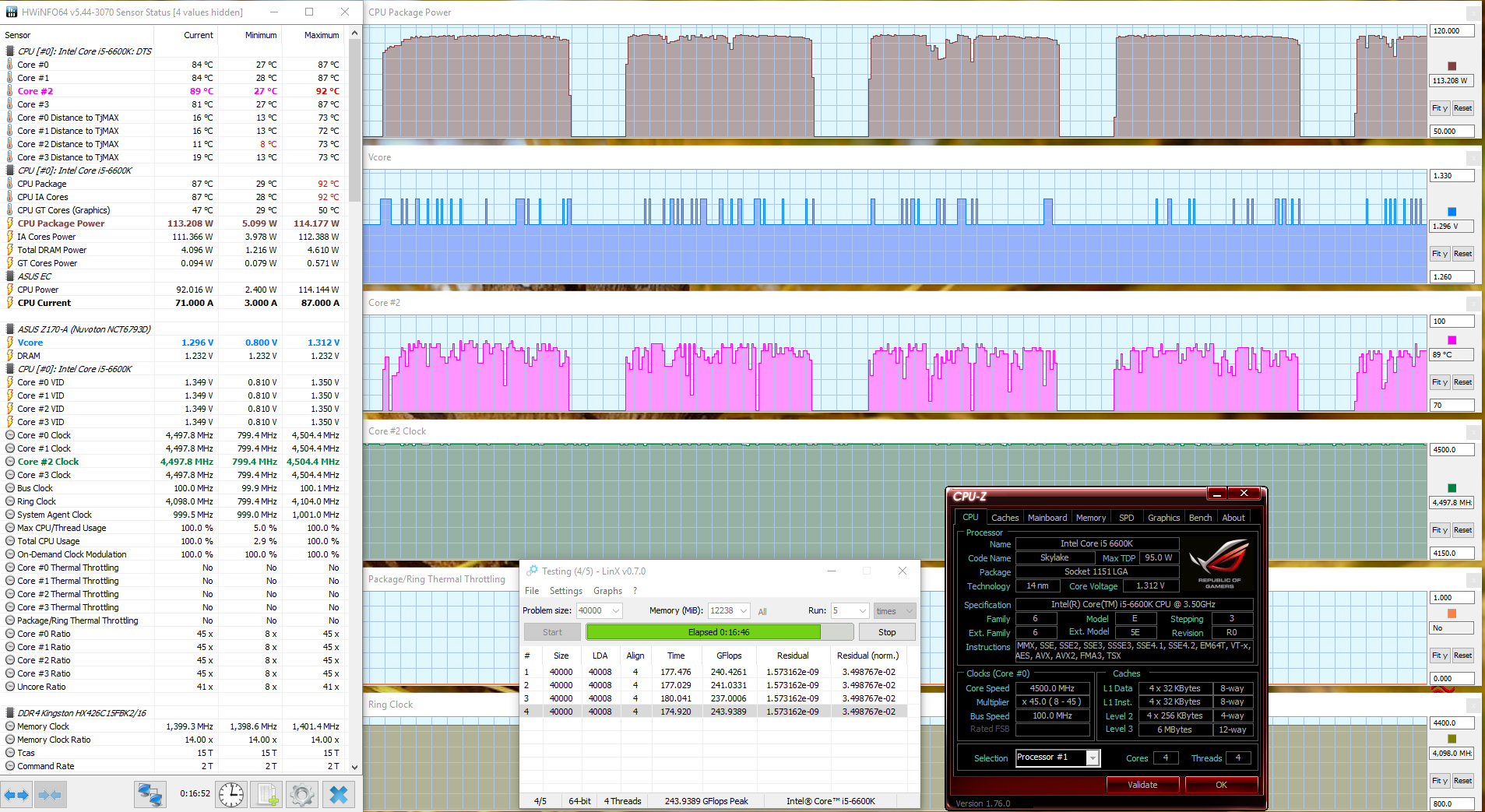Click the clock icon beside Core #2 Clock
1485x812 pixels.
tap(10, 462)
